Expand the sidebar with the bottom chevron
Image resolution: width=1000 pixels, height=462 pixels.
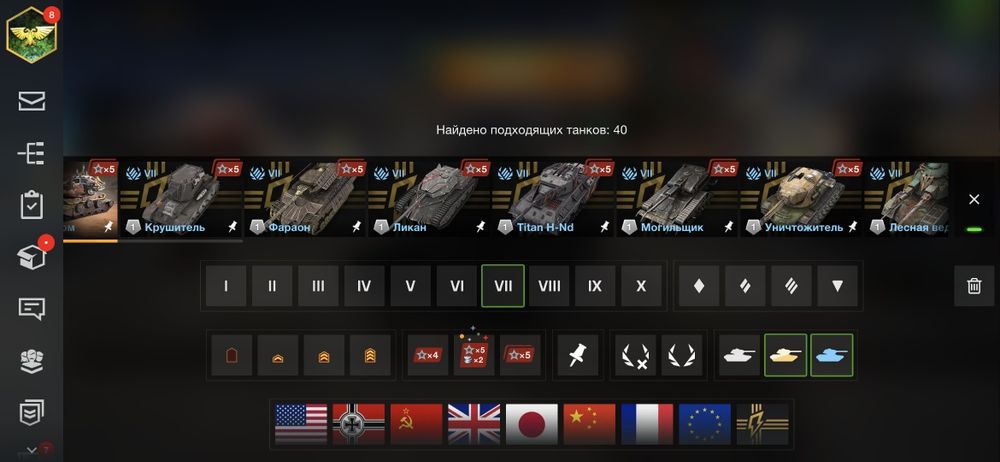[x=31, y=451]
